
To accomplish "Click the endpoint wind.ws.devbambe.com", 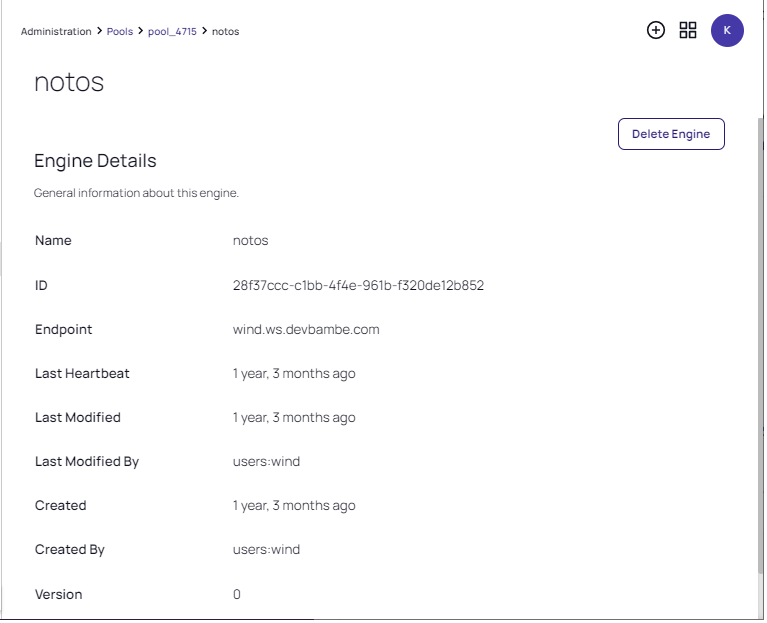I will (x=306, y=330).
